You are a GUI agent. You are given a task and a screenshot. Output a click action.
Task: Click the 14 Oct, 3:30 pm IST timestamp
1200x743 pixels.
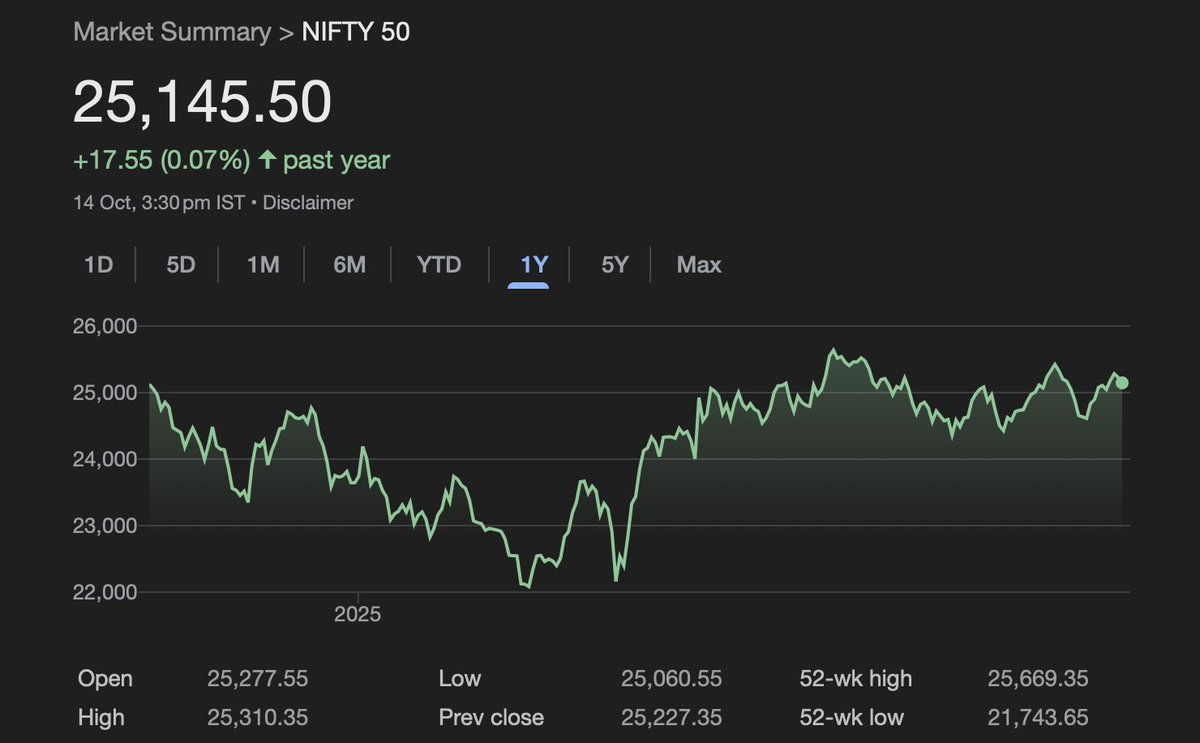[158, 203]
